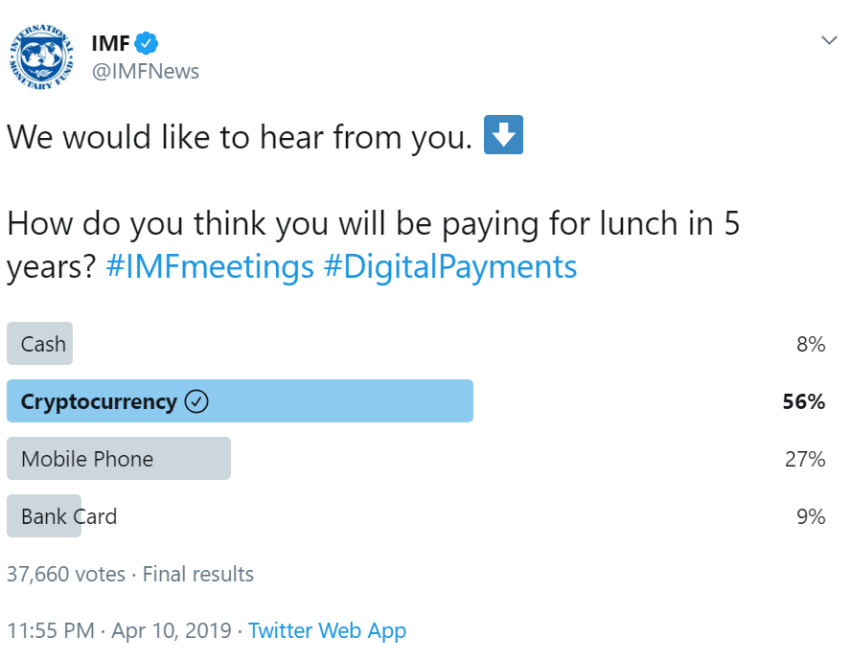This screenshot has height=660, width=851.
Task: Select the Bank Card poll option
Action: [x=68, y=516]
